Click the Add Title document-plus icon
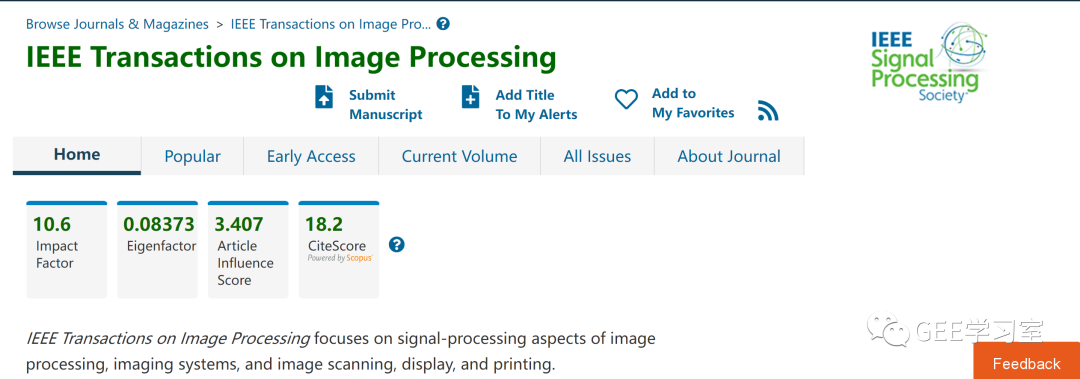 470,96
